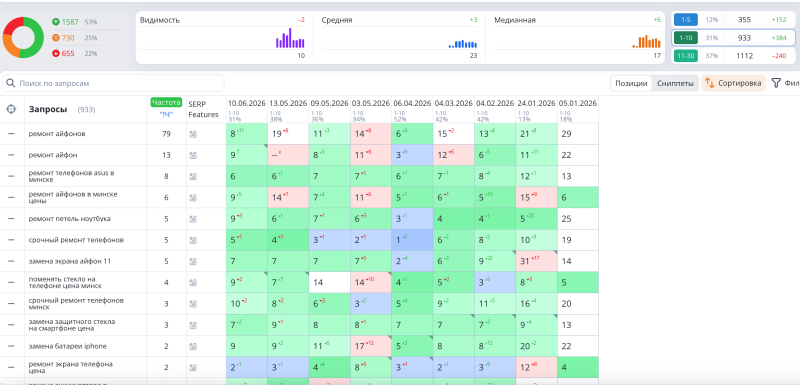Click SERP features icon for ремонт айфон
800x385 pixels.
[193, 155]
